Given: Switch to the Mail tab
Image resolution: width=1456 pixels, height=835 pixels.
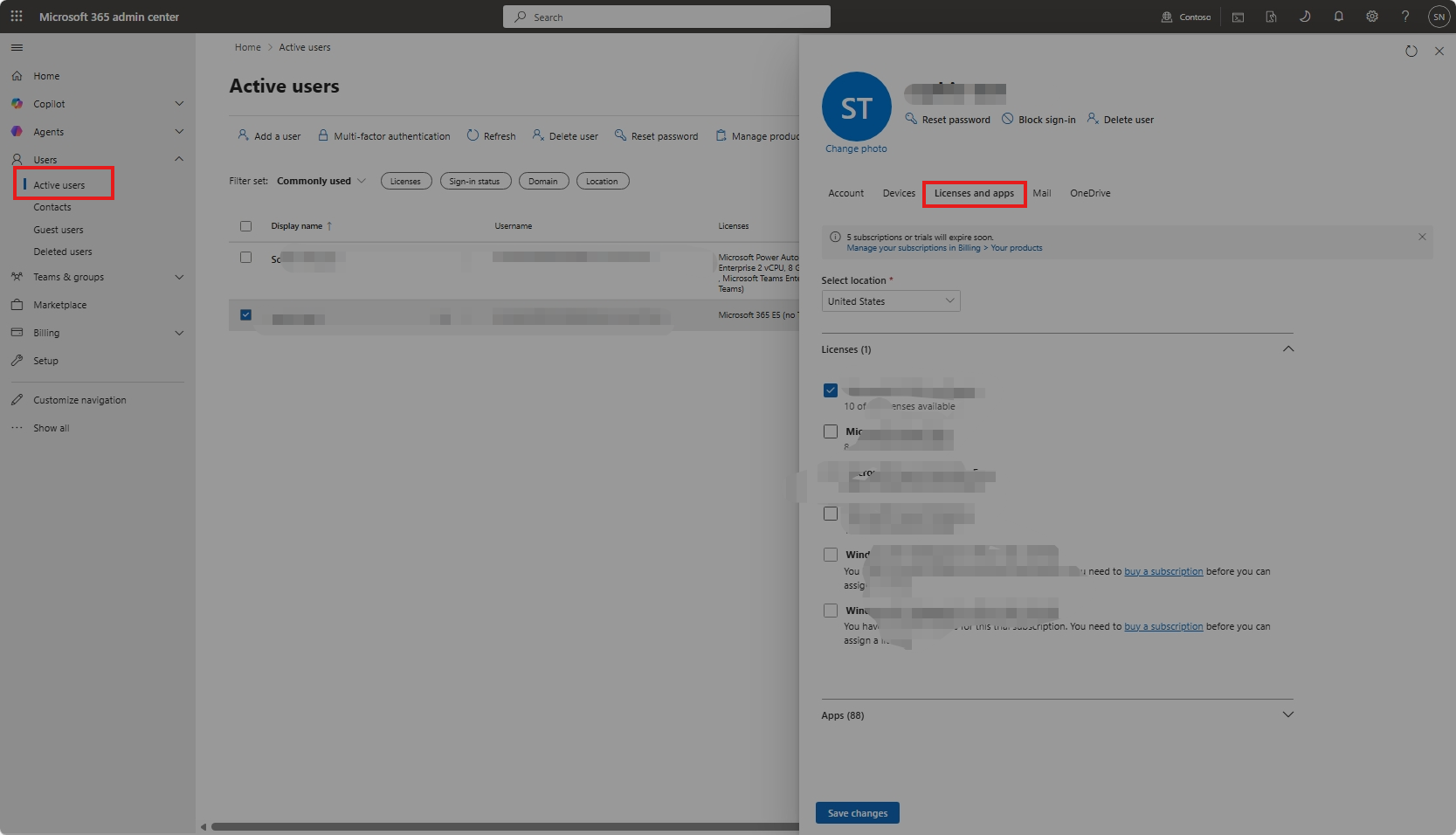Looking at the screenshot, I should point(1042,193).
